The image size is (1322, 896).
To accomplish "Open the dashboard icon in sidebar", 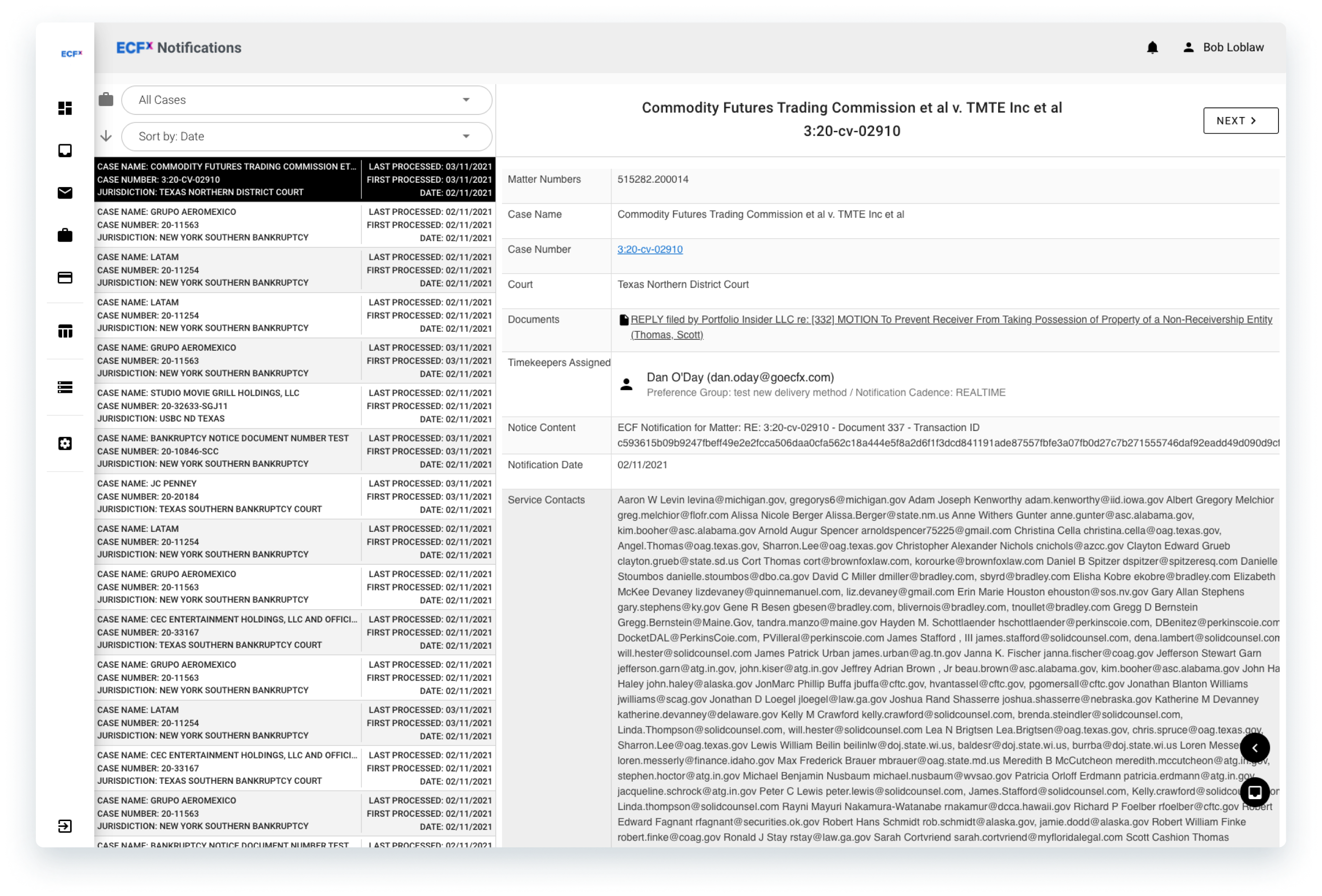I will (x=65, y=108).
